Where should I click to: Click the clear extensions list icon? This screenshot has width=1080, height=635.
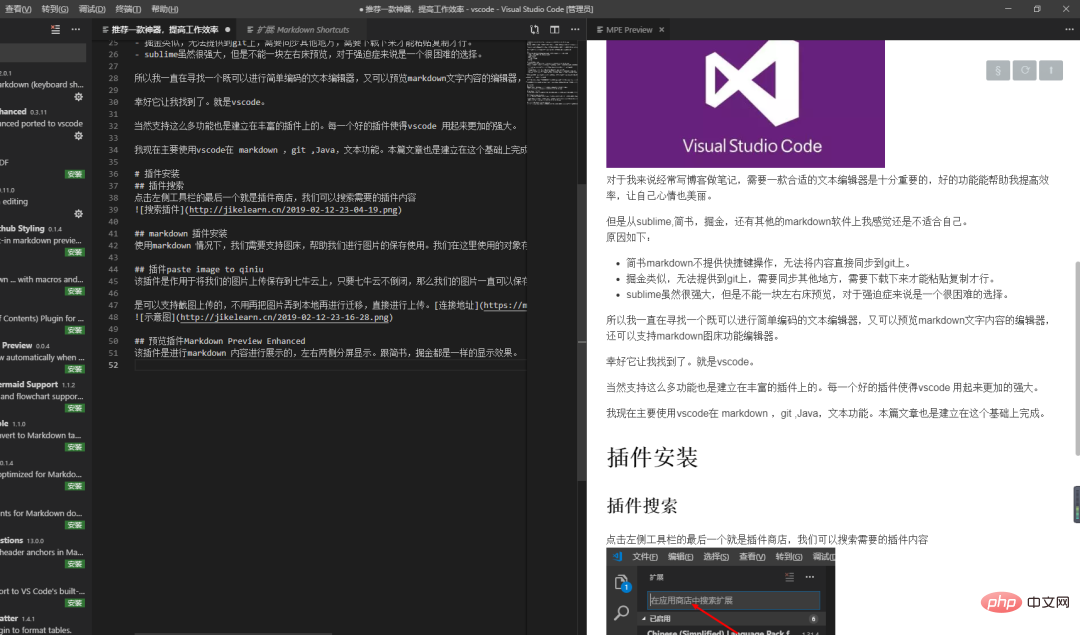tap(53, 30)
